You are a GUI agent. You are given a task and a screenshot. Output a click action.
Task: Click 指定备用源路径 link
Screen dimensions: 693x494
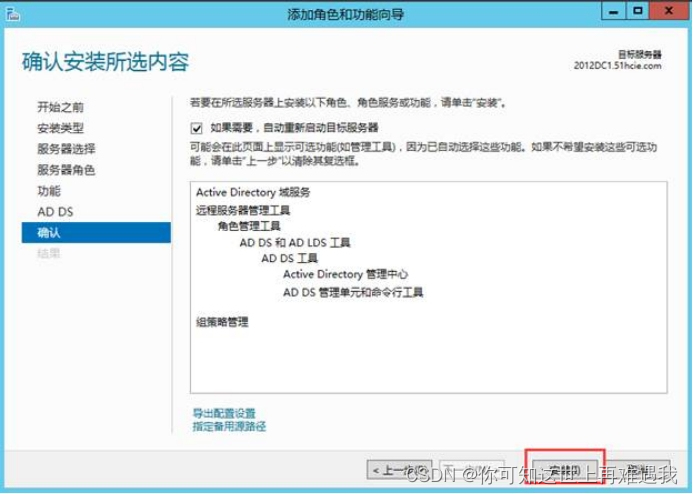click(229, 426)
